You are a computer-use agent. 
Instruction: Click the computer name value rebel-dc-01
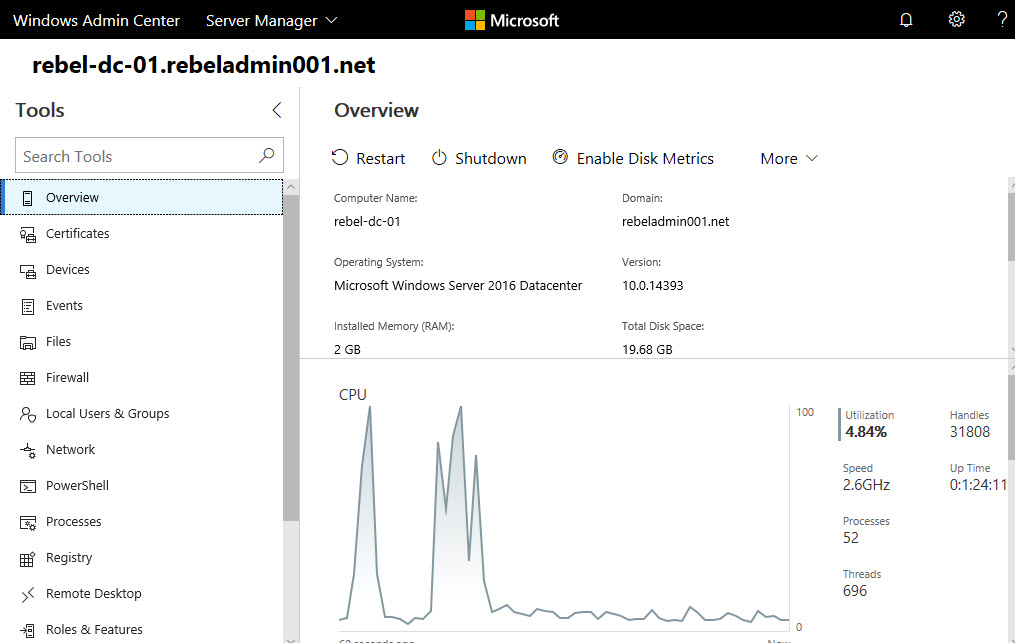(x=367, y=221)
